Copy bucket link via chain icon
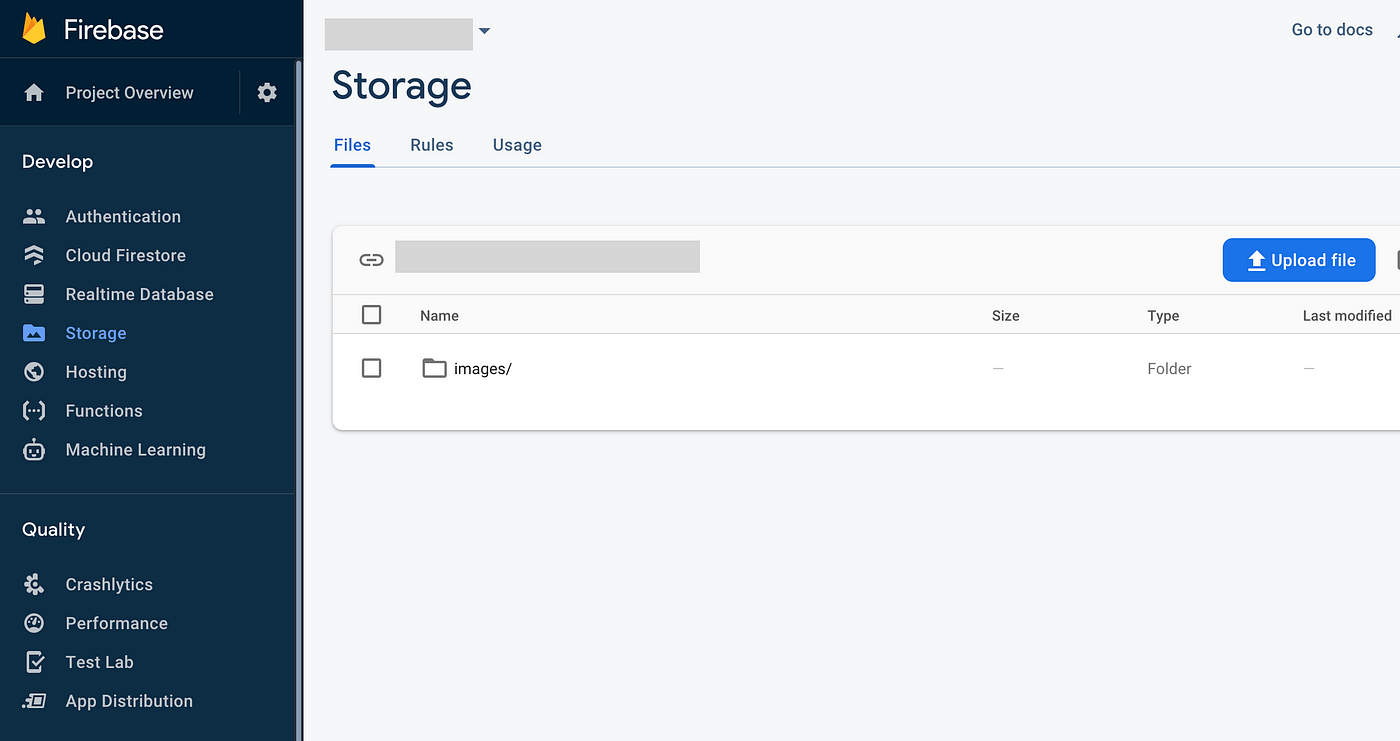This screenshot has width=1400, height=741. tap(371, 260)
